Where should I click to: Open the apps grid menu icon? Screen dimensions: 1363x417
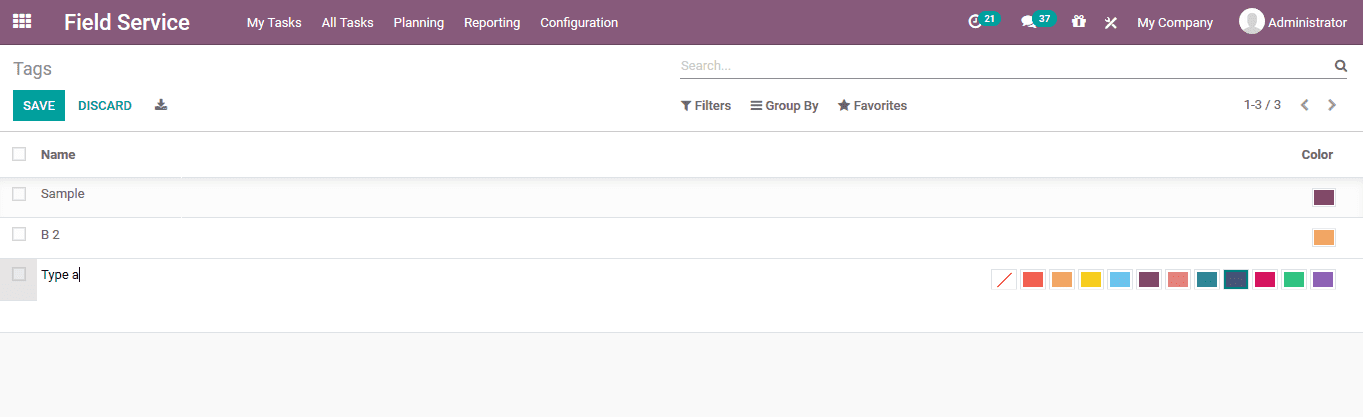(22, 22)
